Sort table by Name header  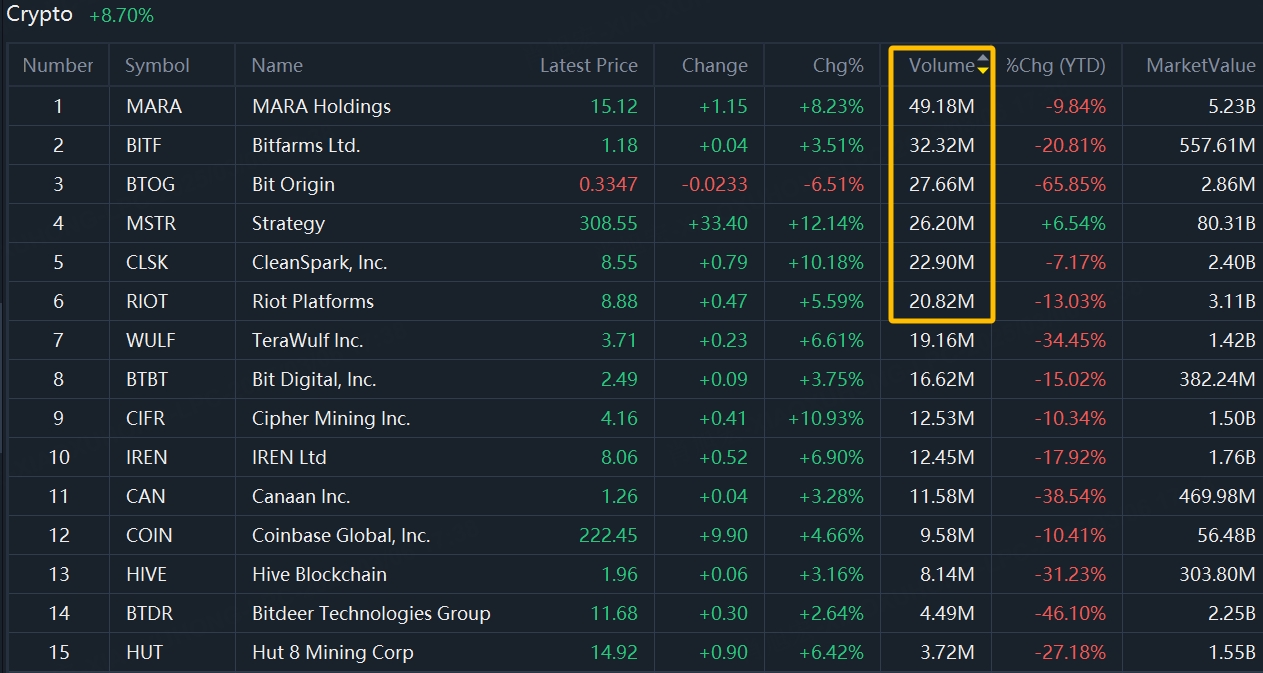click(x=277, y=65)
